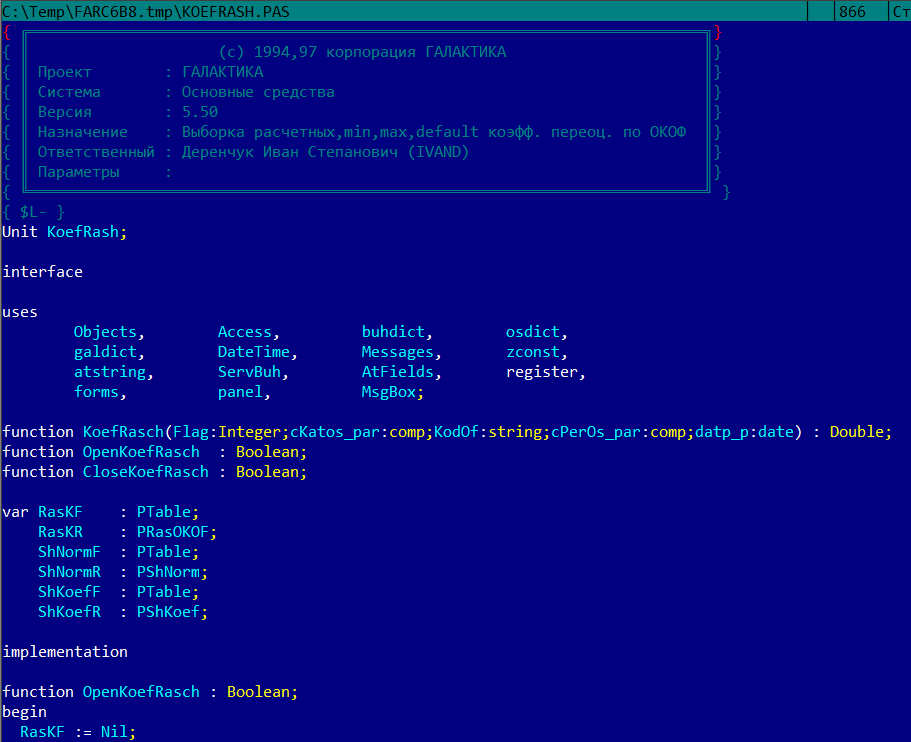
Task: Click the Nil value in RasKF assignment
Action: [x=114, y=732]
